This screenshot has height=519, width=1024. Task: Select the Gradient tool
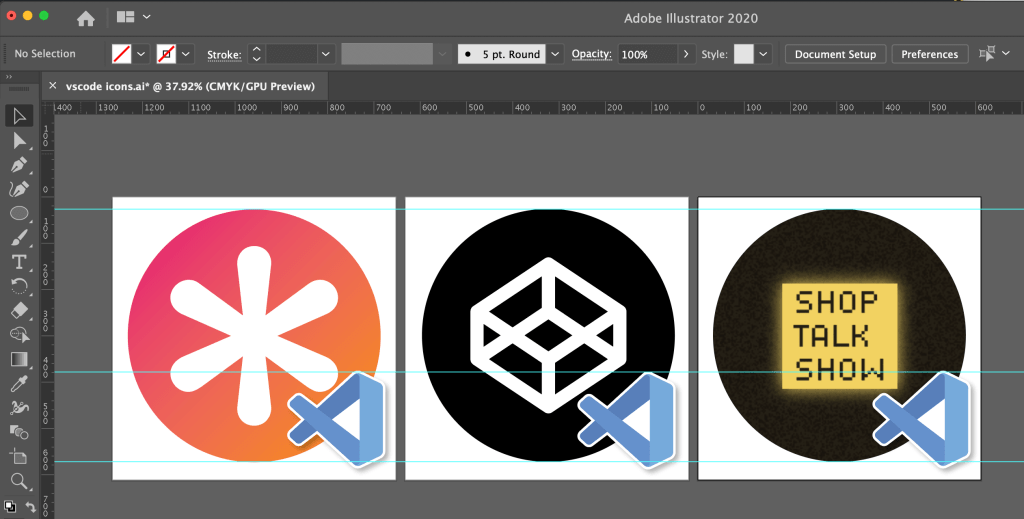[x=19, y=359]
